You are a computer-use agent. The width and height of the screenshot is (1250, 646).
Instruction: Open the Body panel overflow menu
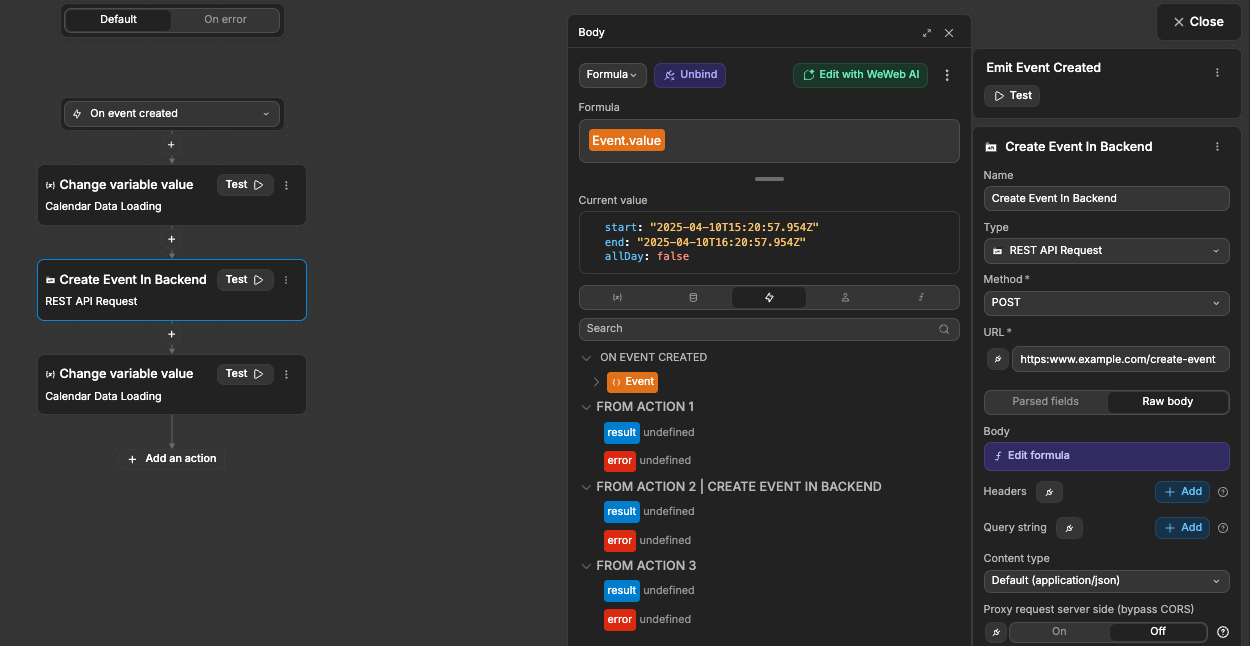tap(946, 74)
